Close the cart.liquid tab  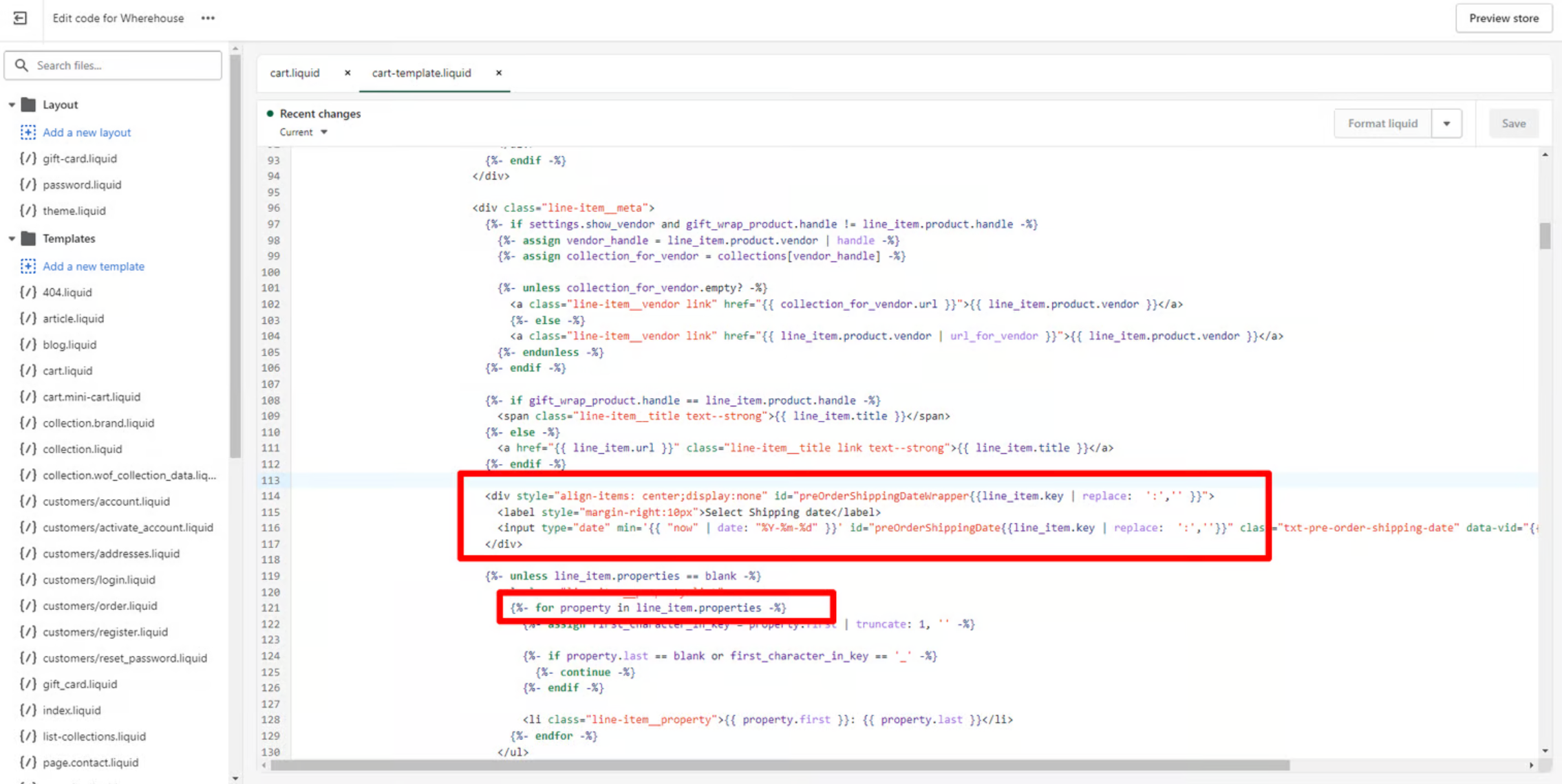[347, 73]
